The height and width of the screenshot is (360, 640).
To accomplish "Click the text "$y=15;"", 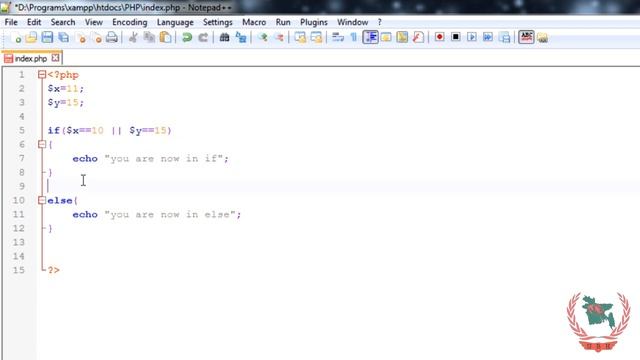I will coord(65,102).
